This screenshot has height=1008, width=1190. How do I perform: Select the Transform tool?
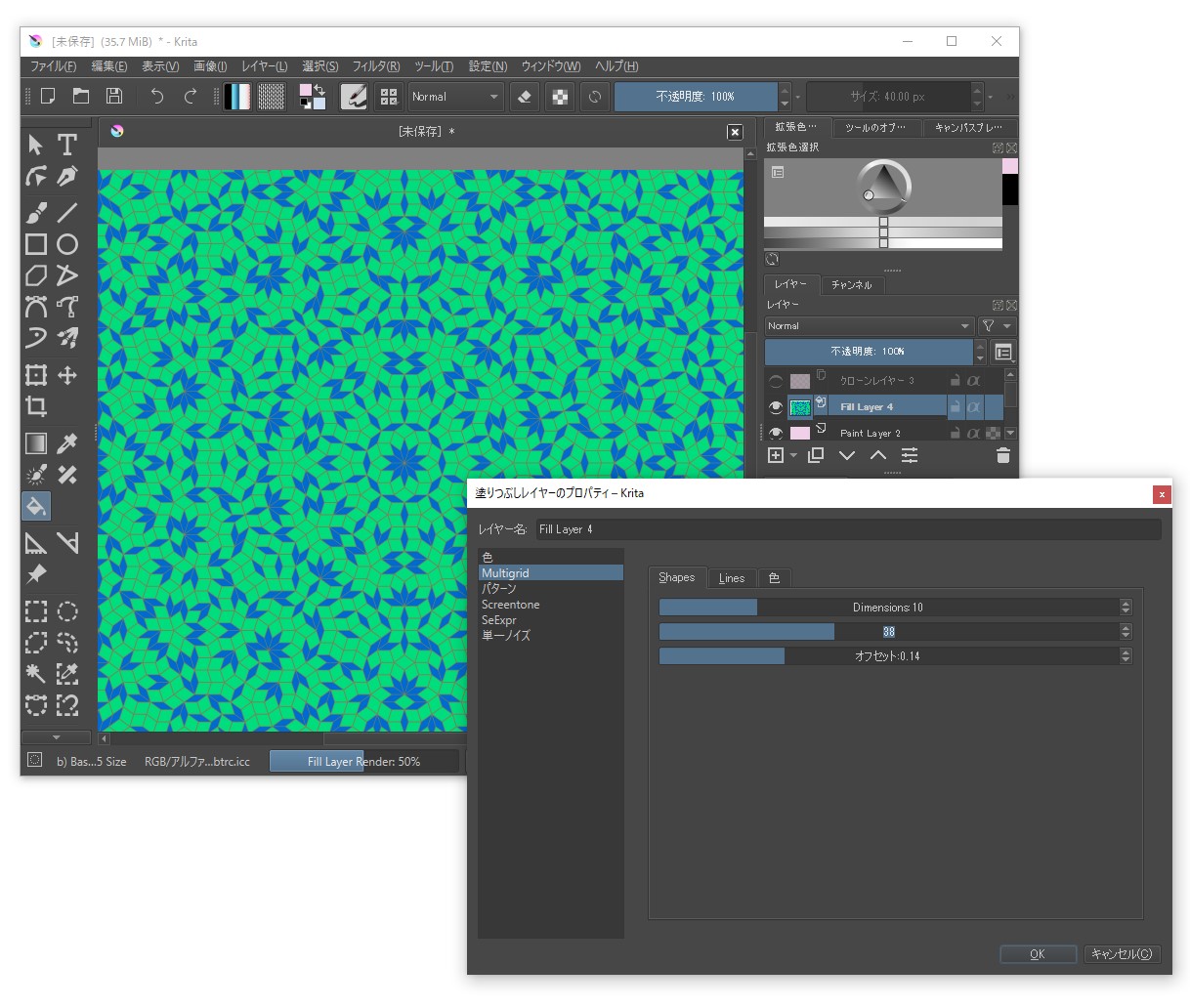pyautogui.click(x=36, y=375)
